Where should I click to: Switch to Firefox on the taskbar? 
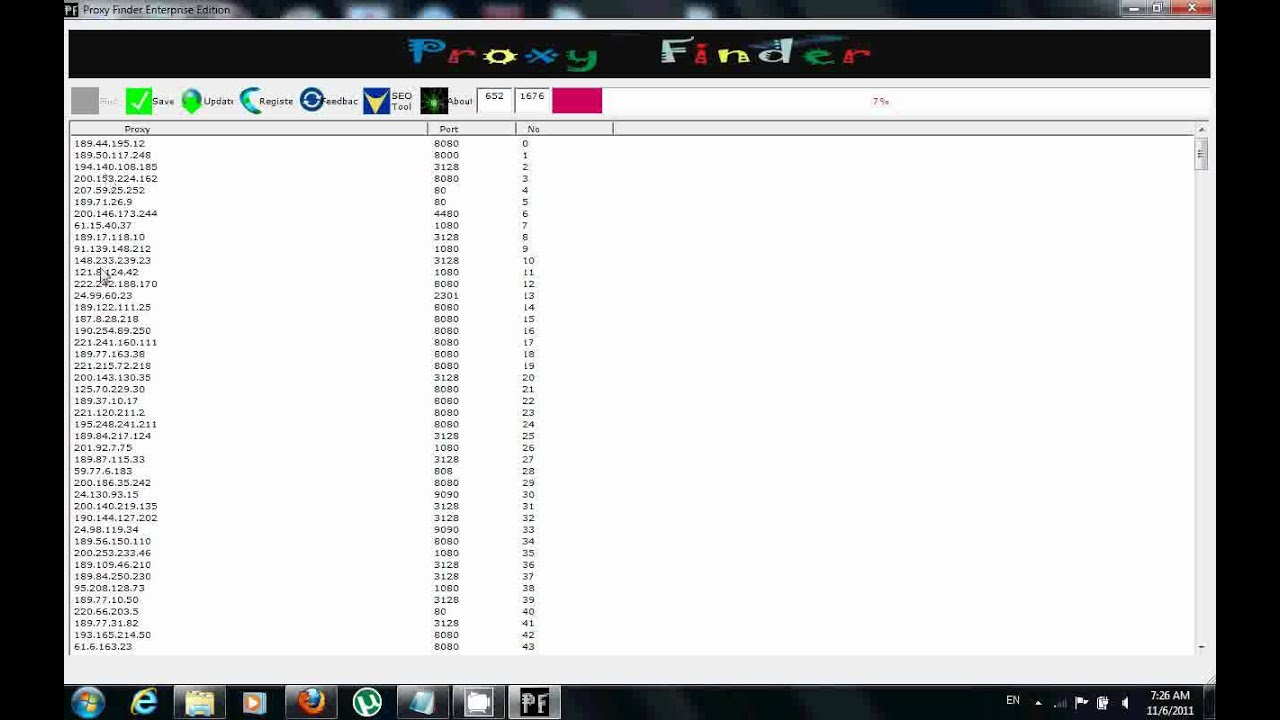point(311,703)
